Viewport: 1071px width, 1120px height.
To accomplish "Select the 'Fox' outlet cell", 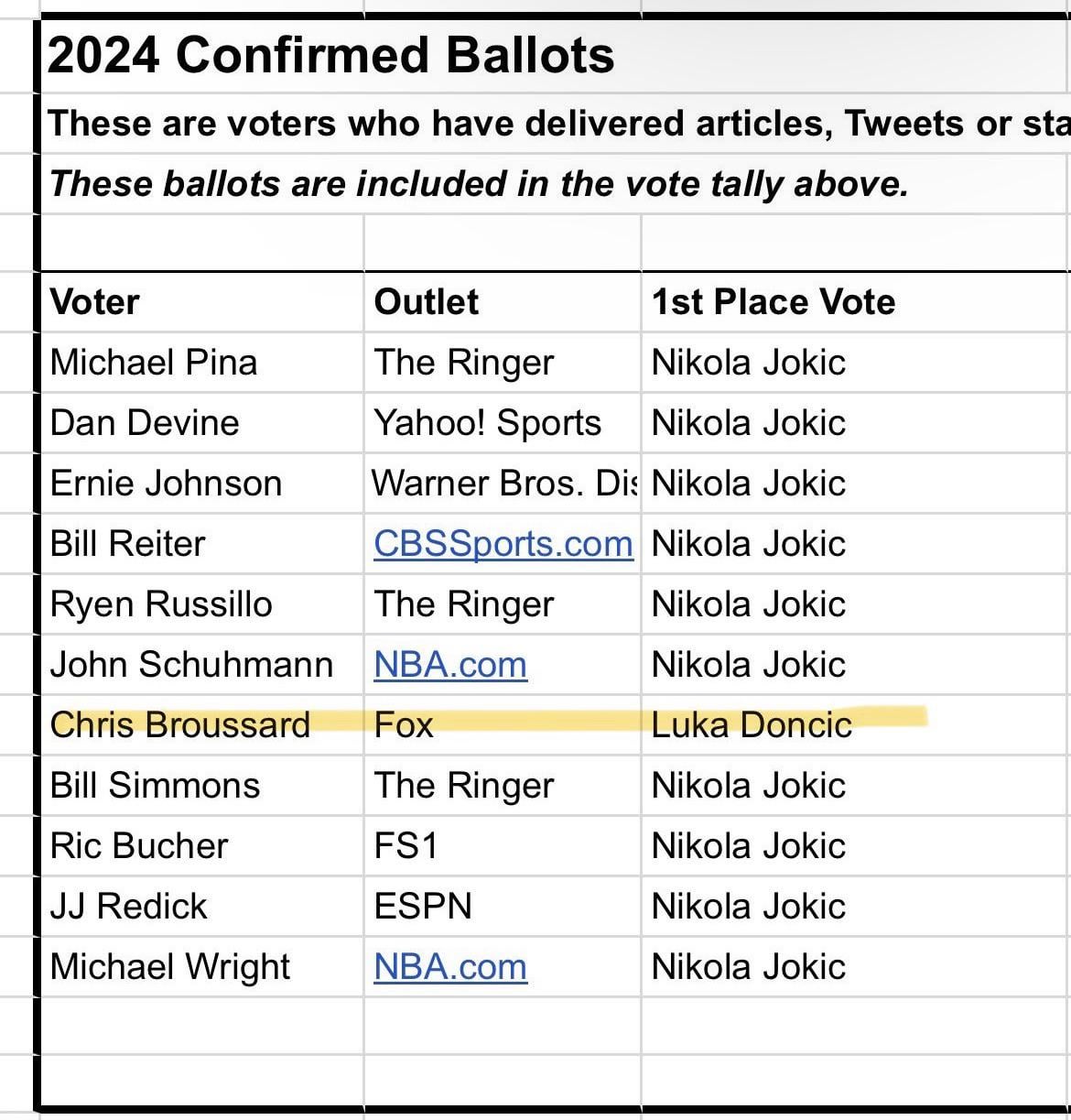I will (404, 725).
